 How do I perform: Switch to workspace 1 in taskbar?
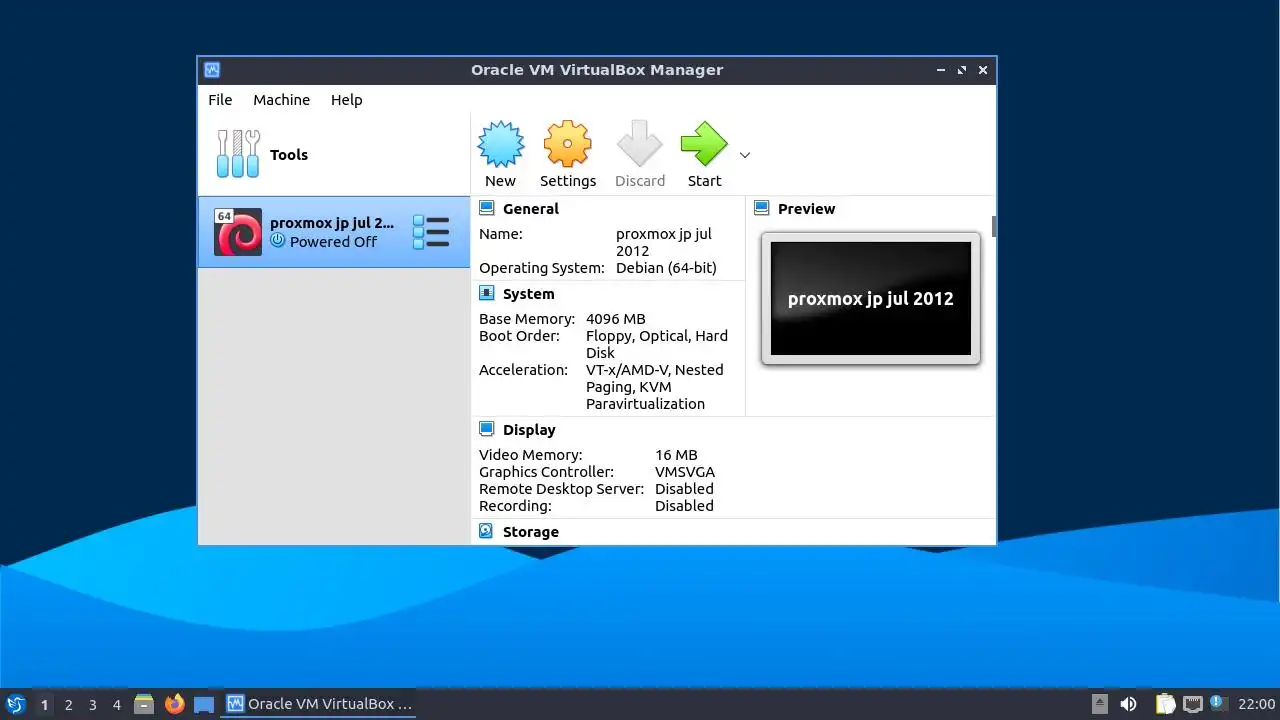[44, 705]
